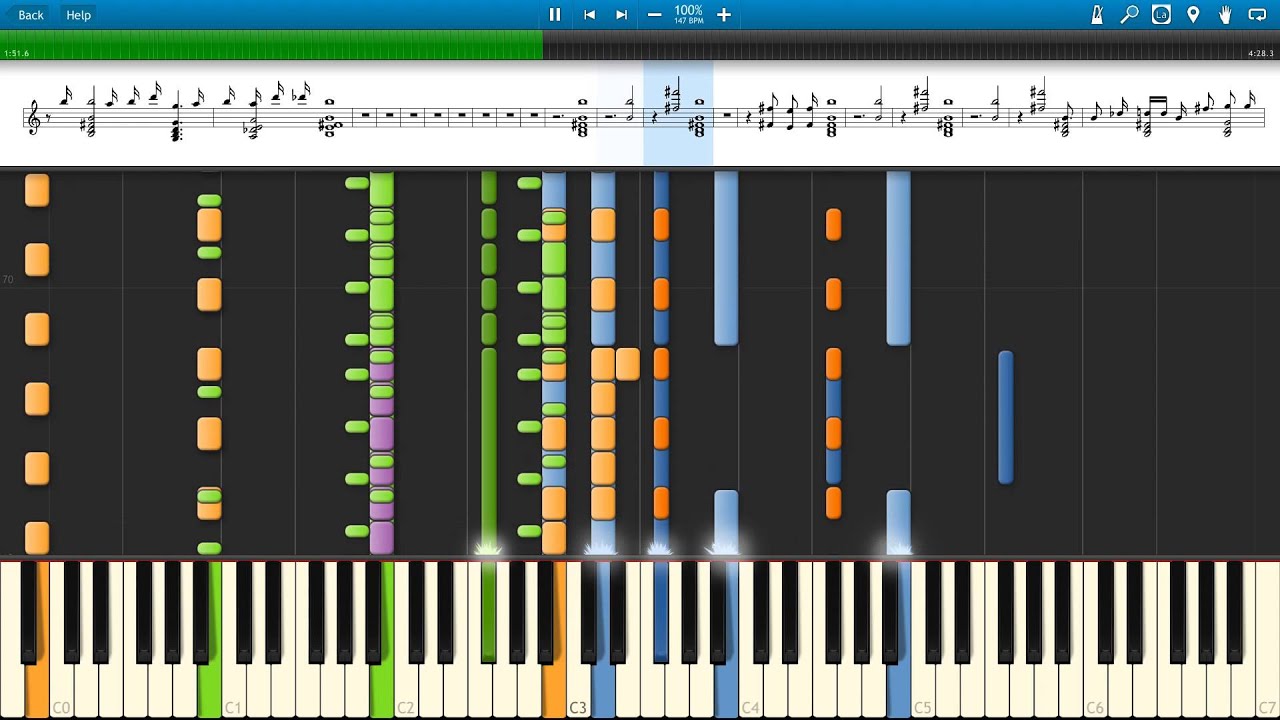Go back using the Back button
1280x720 pixels.
pyautogui.click(x=31, y=15)
